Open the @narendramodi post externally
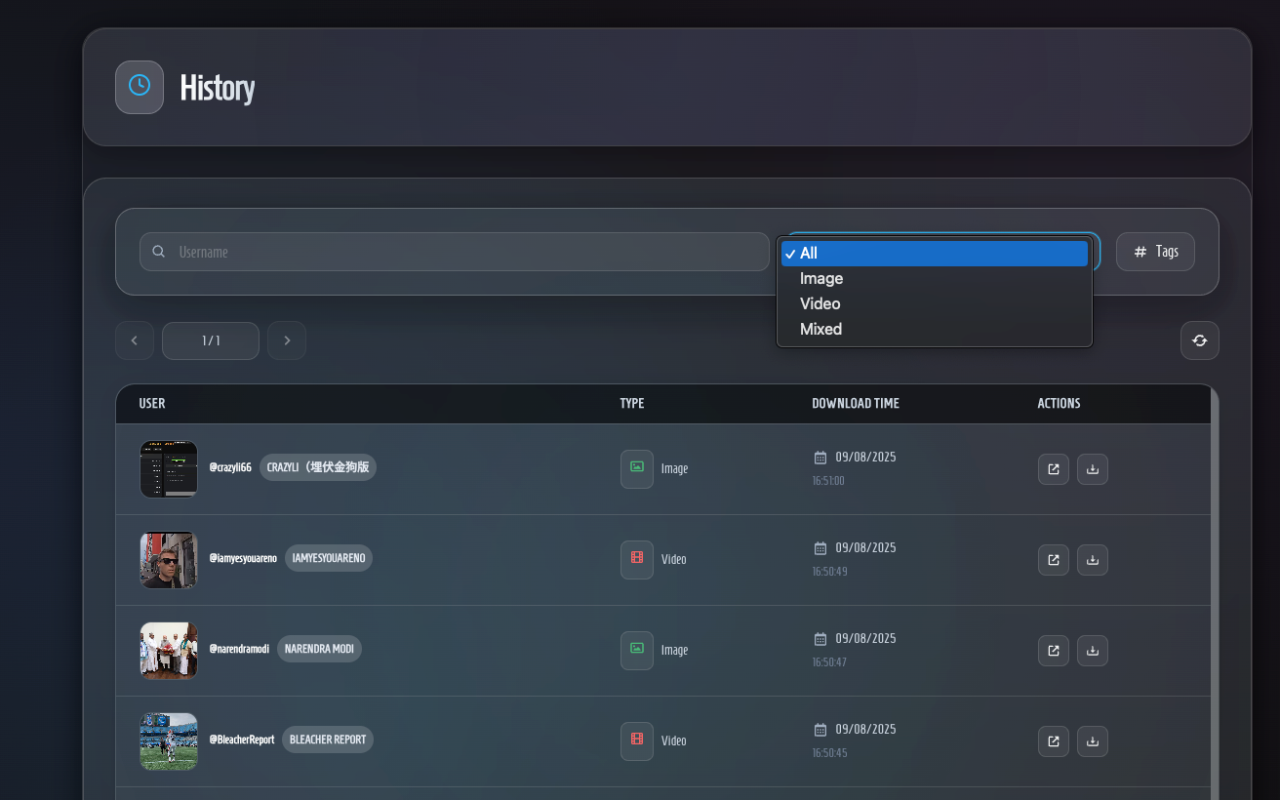This screenshot has height=800, width=1280. [x=1053, y=651]
